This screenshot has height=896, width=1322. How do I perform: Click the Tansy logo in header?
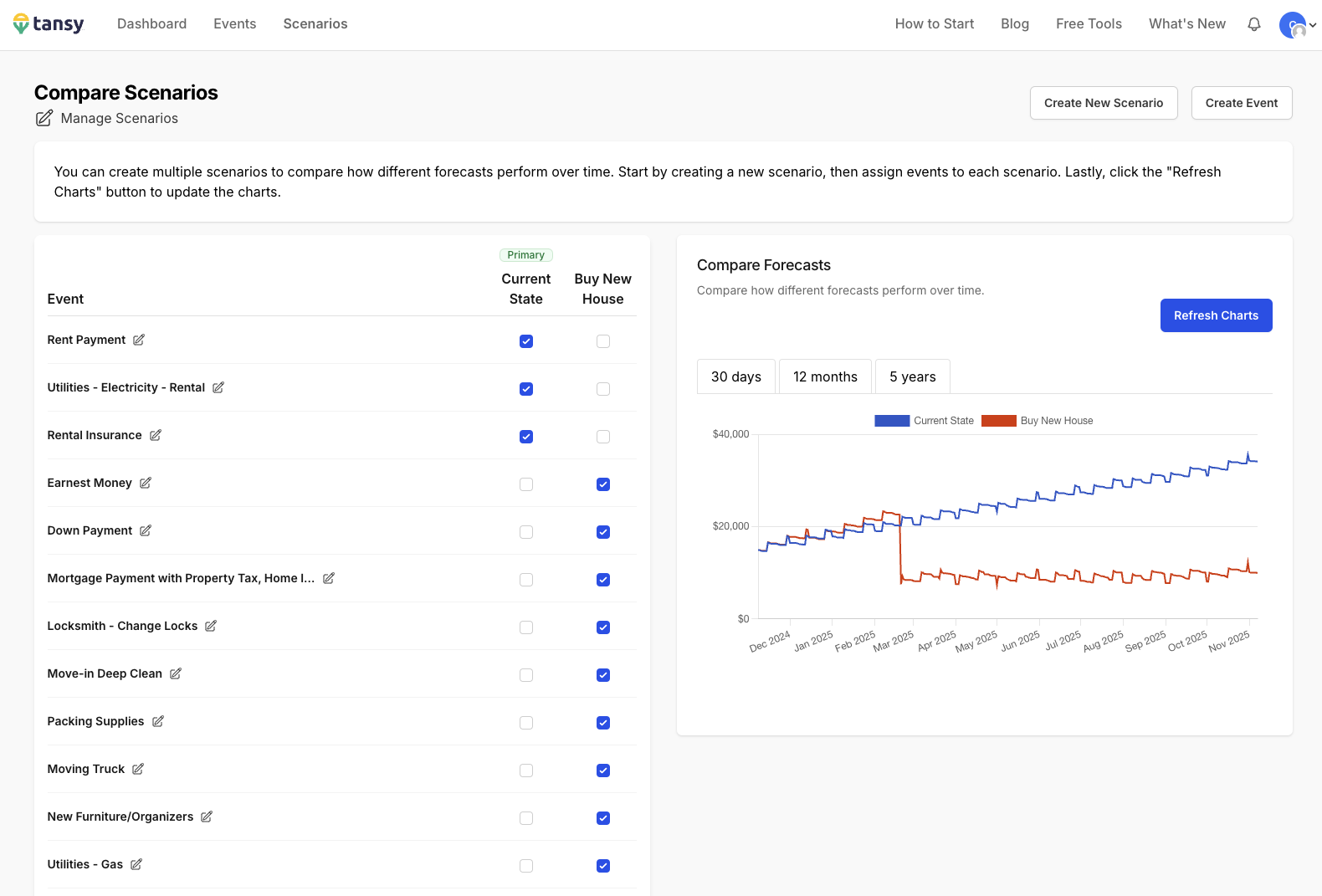click(x=49, y=24)
